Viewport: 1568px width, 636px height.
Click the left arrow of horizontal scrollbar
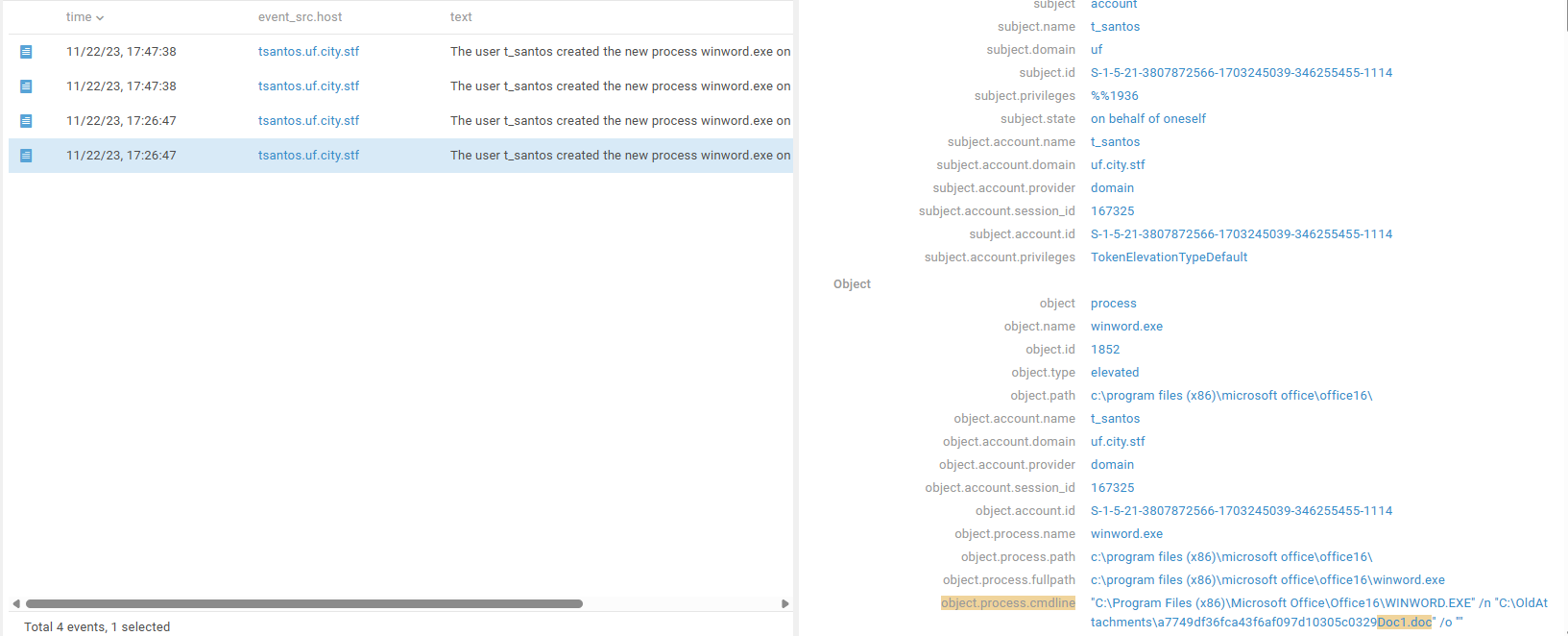tap(15, 604)
